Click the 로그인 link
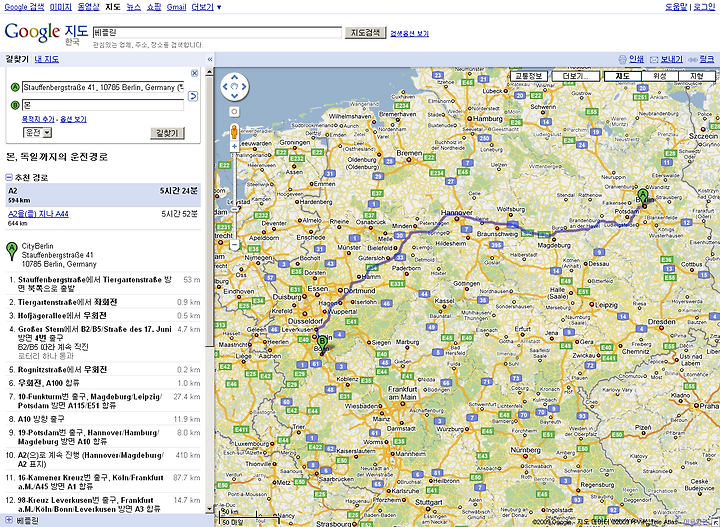The height and width of the screenshot is (527, 720). (x=704, y=7)
